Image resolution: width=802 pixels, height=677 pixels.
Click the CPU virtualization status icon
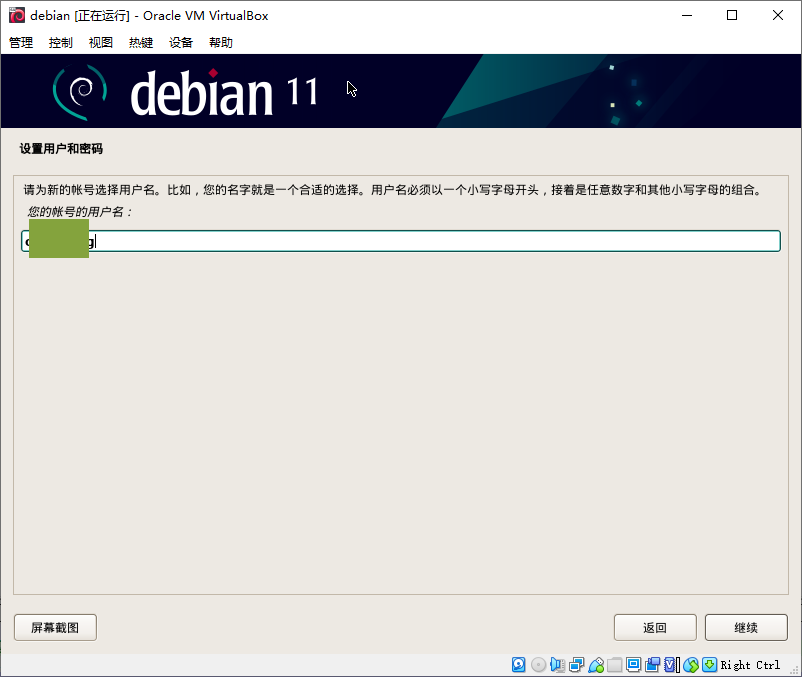coord(672,664)
